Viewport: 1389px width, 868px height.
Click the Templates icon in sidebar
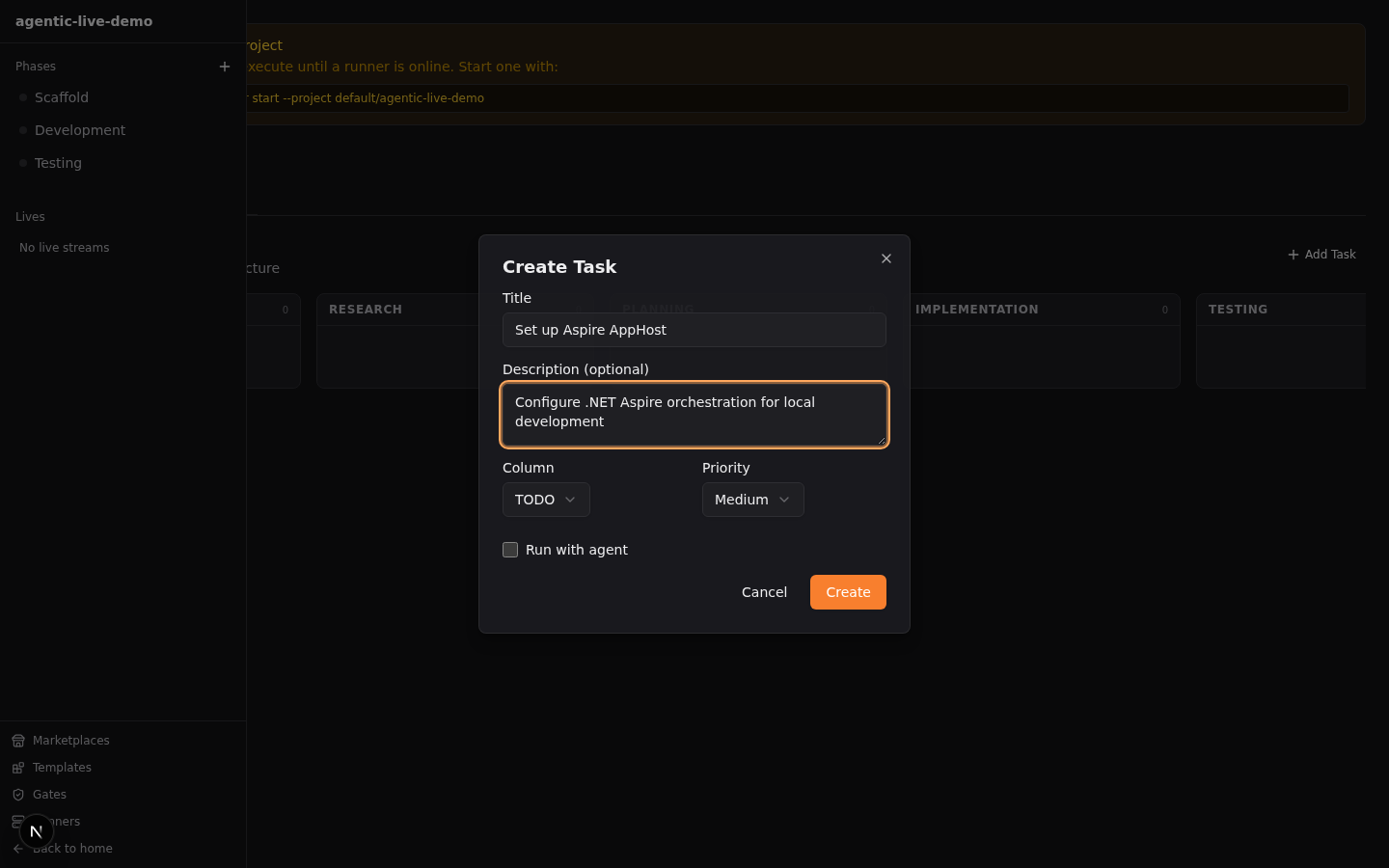pos(18,768)
